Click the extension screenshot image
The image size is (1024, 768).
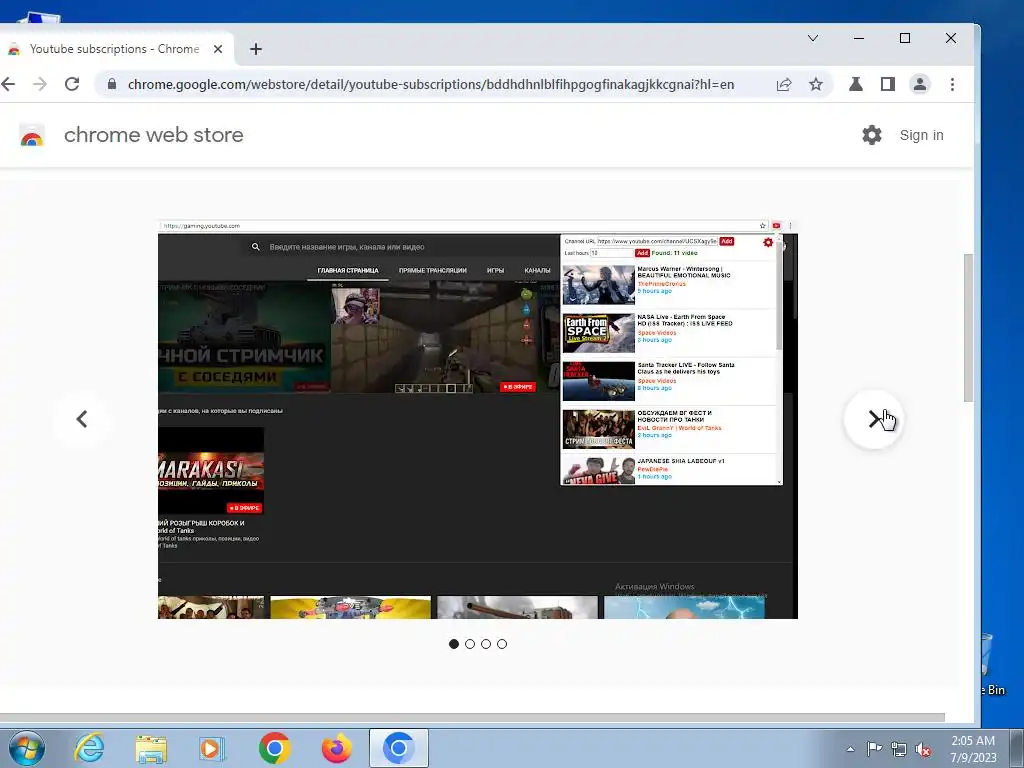coord(477,419)
